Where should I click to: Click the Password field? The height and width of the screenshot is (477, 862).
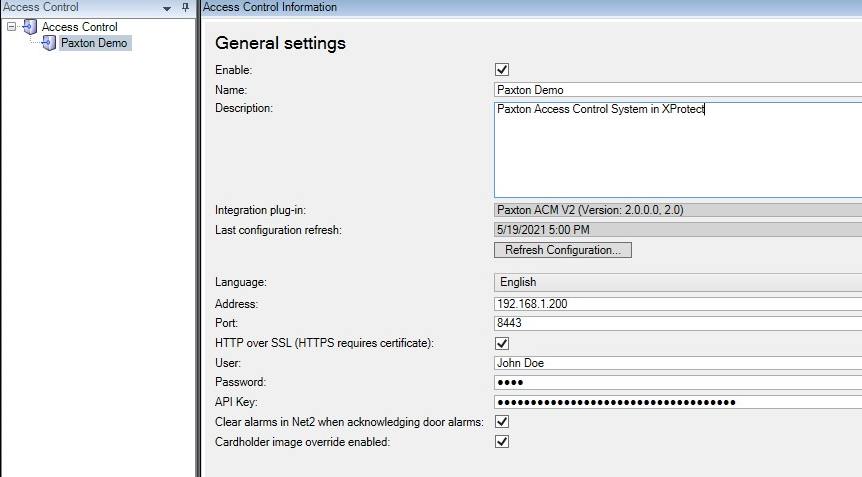tap(678, 382)
